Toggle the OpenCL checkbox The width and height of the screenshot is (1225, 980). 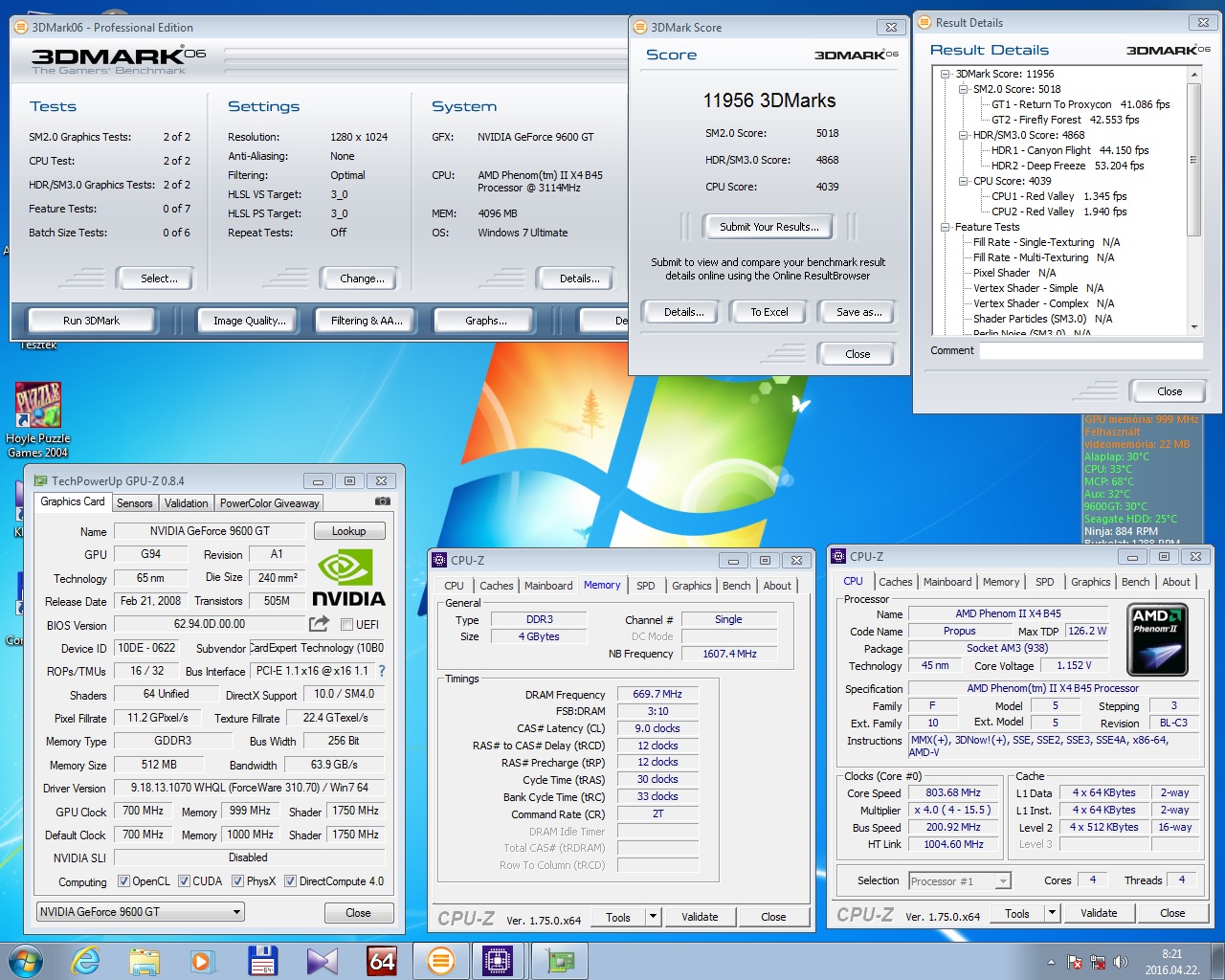pyautogui.click(x=123, y=881)
